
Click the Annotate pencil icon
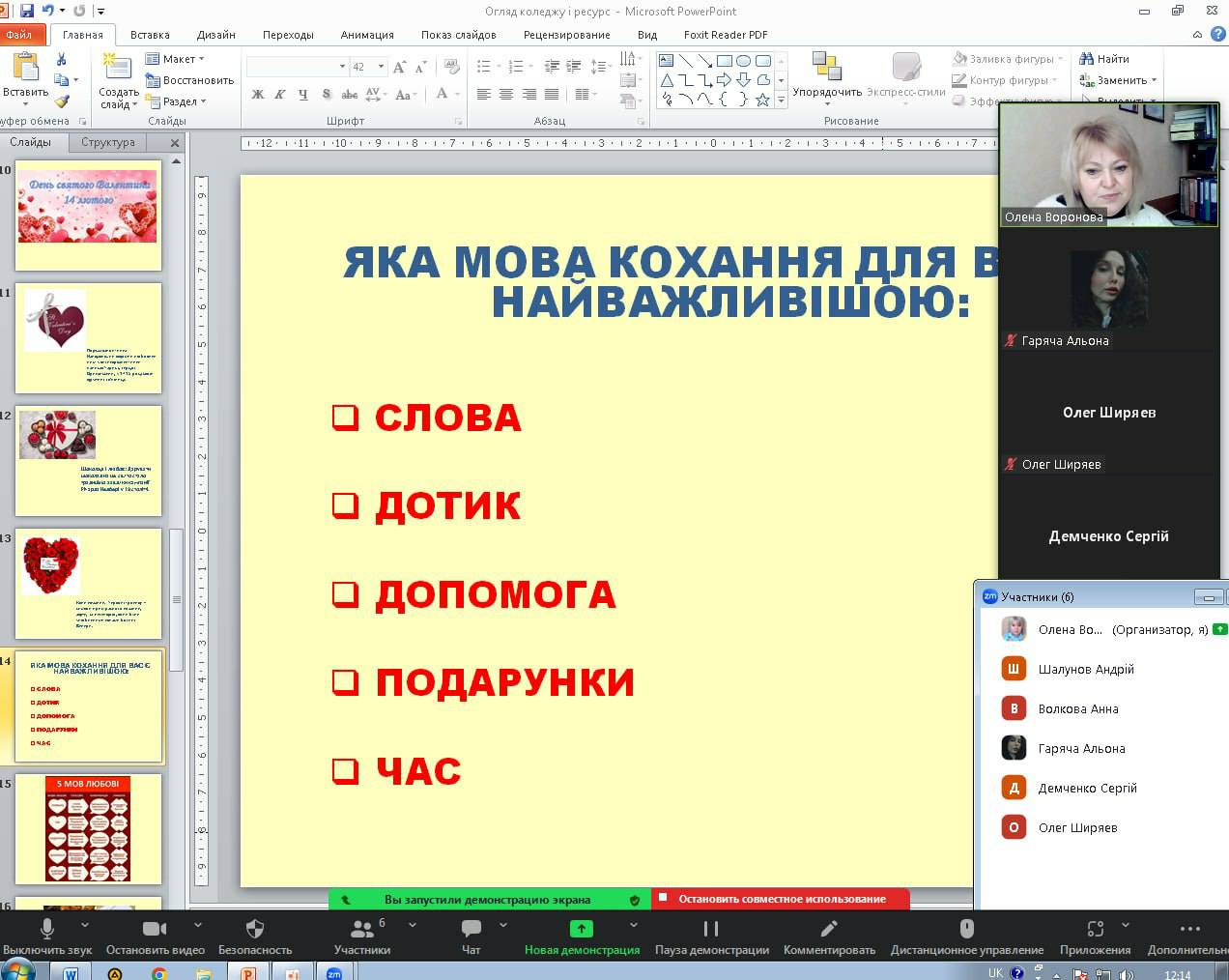pos(828,930)
